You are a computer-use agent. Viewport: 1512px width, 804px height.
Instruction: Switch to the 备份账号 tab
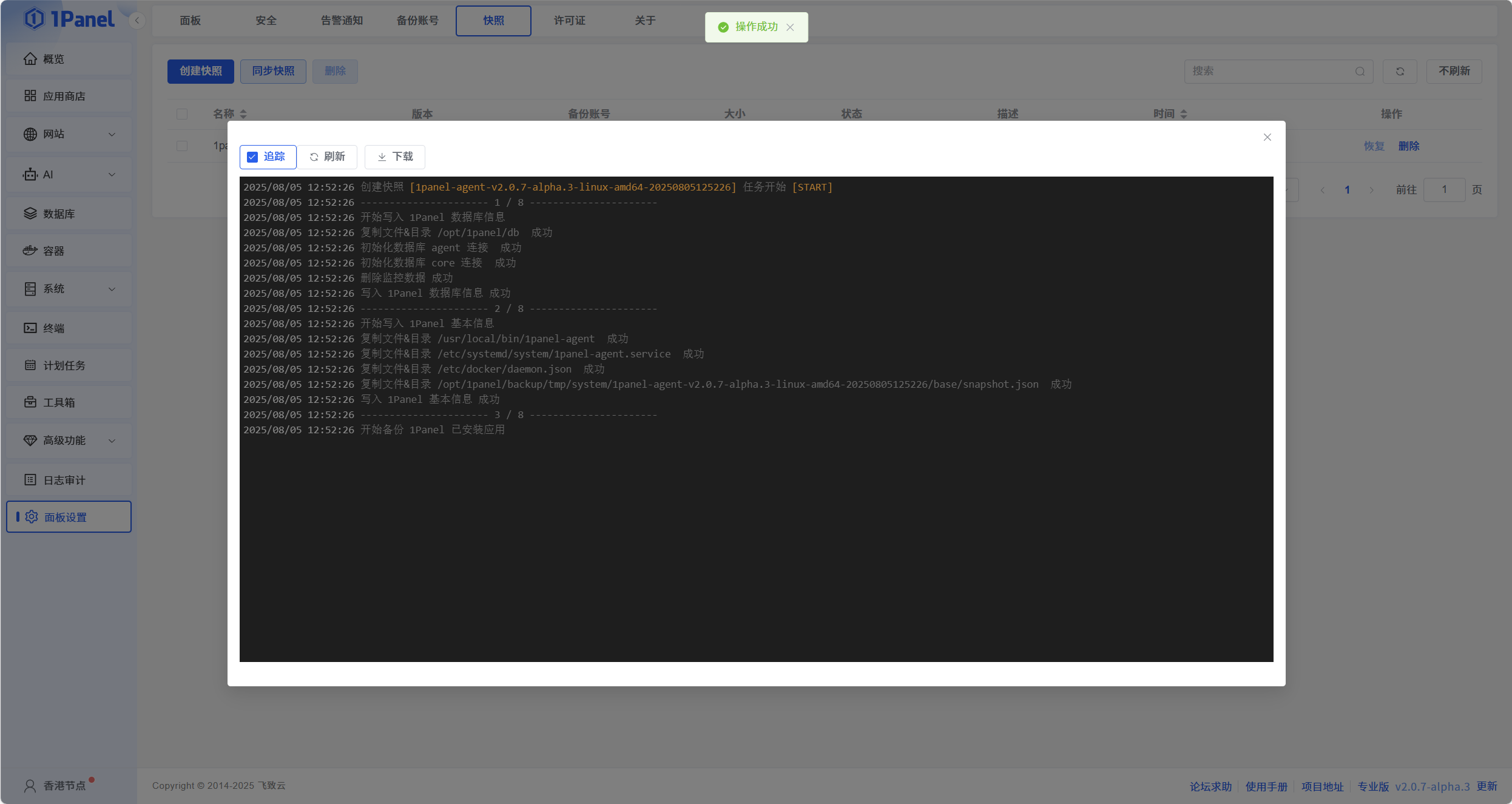(417, 21)
